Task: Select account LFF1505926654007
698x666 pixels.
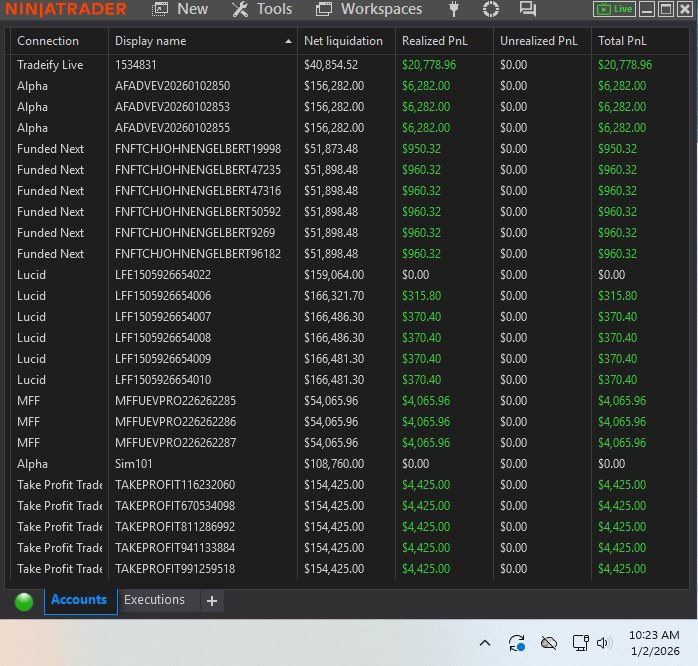Action: (163, 317)
